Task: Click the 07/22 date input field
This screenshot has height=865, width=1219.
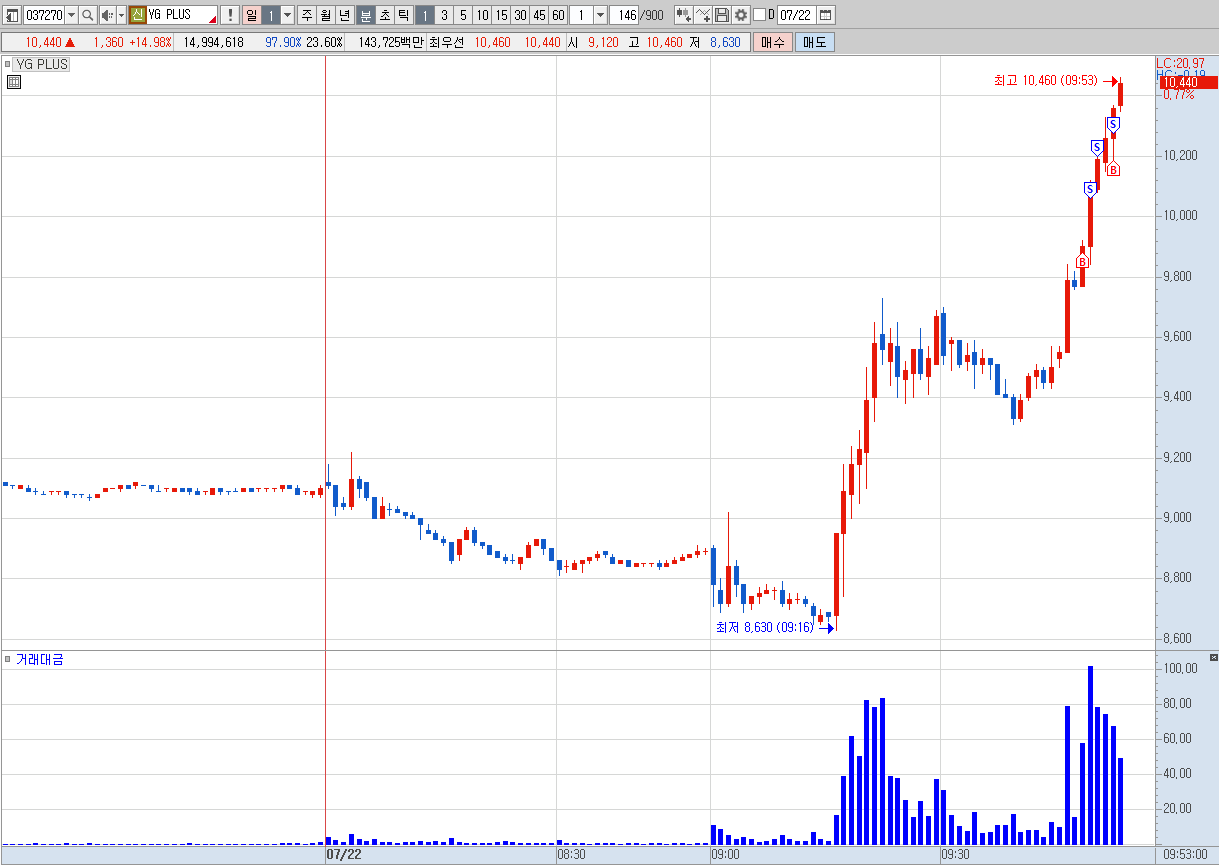Action: click(x=796, y=15)
